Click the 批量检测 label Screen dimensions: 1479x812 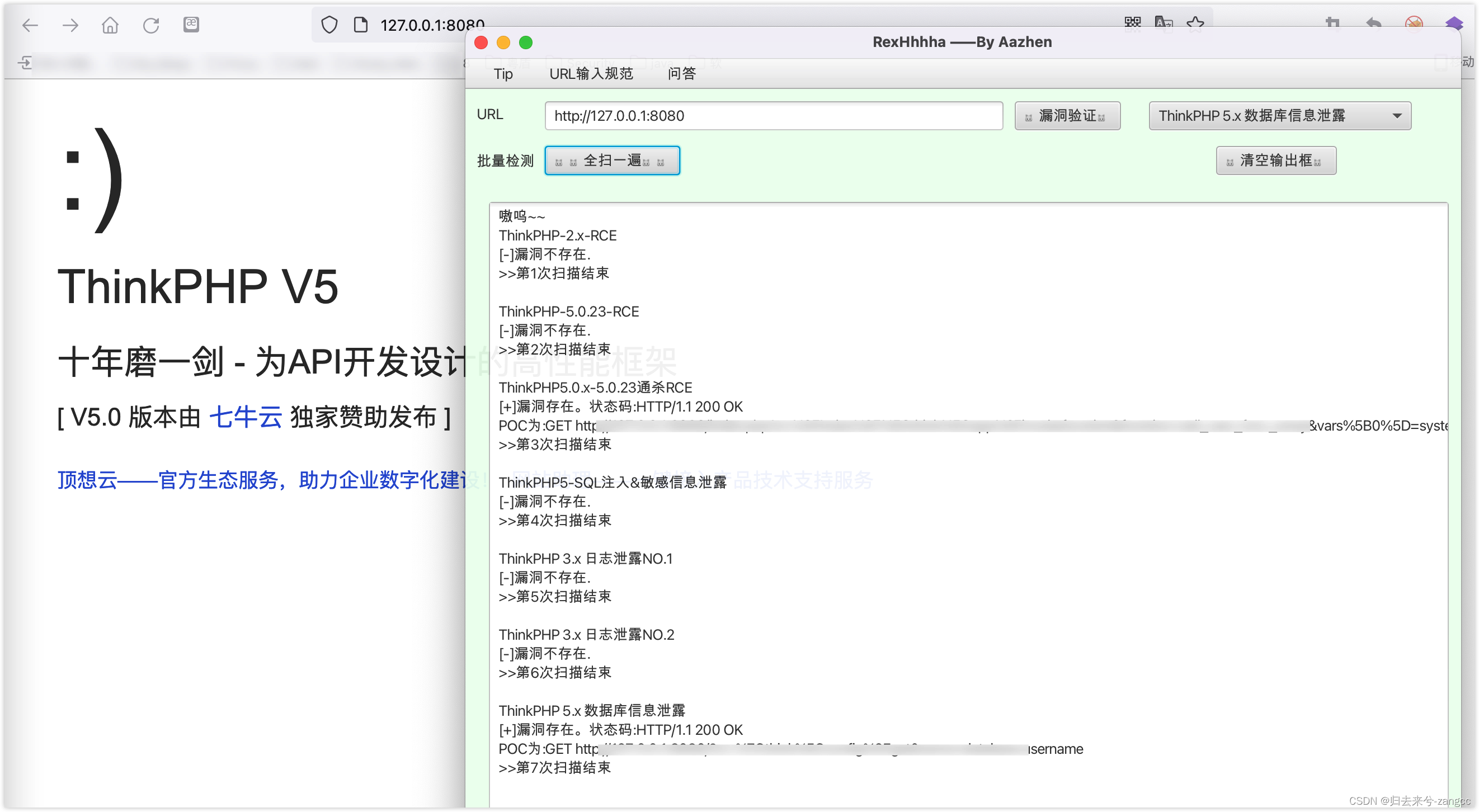click(505, 161)
